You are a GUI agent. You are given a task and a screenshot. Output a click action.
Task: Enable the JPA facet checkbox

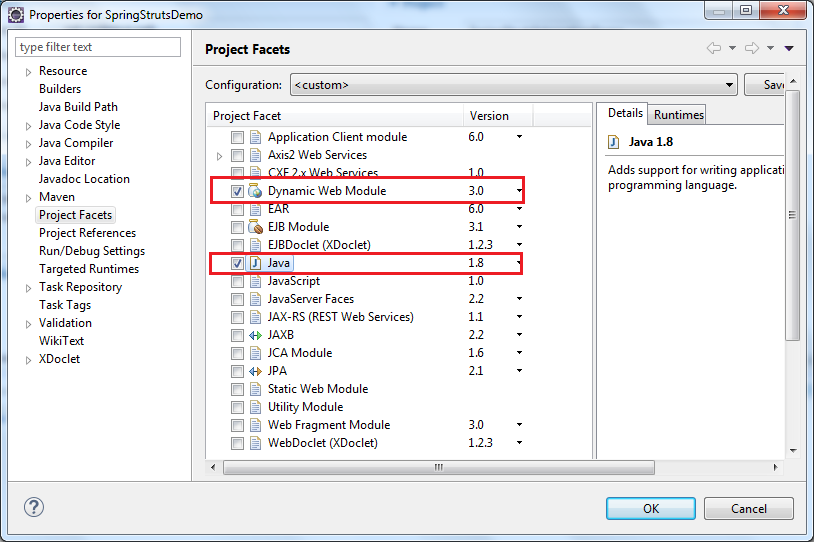pos(237,372)
